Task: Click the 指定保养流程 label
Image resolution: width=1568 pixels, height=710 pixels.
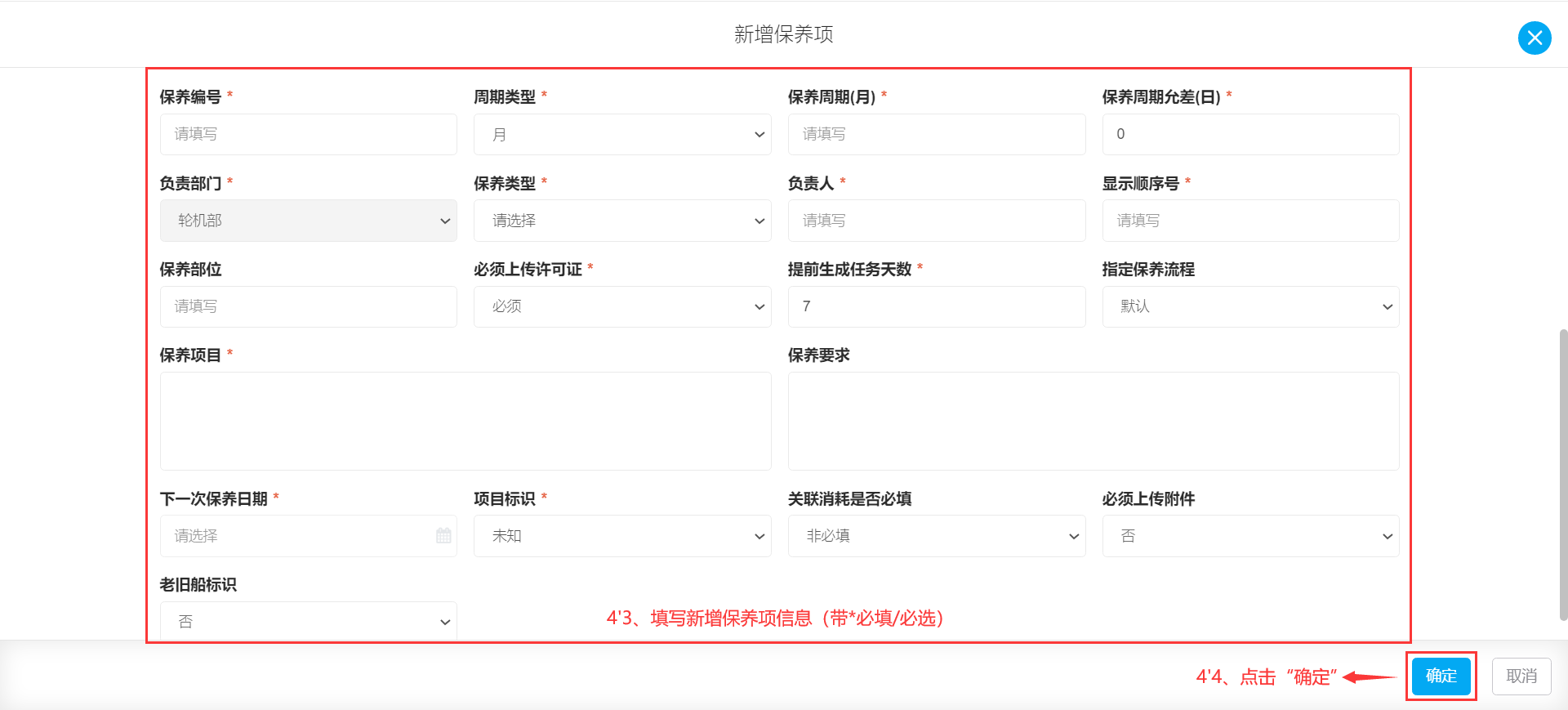Action: tap(1148, 270)
